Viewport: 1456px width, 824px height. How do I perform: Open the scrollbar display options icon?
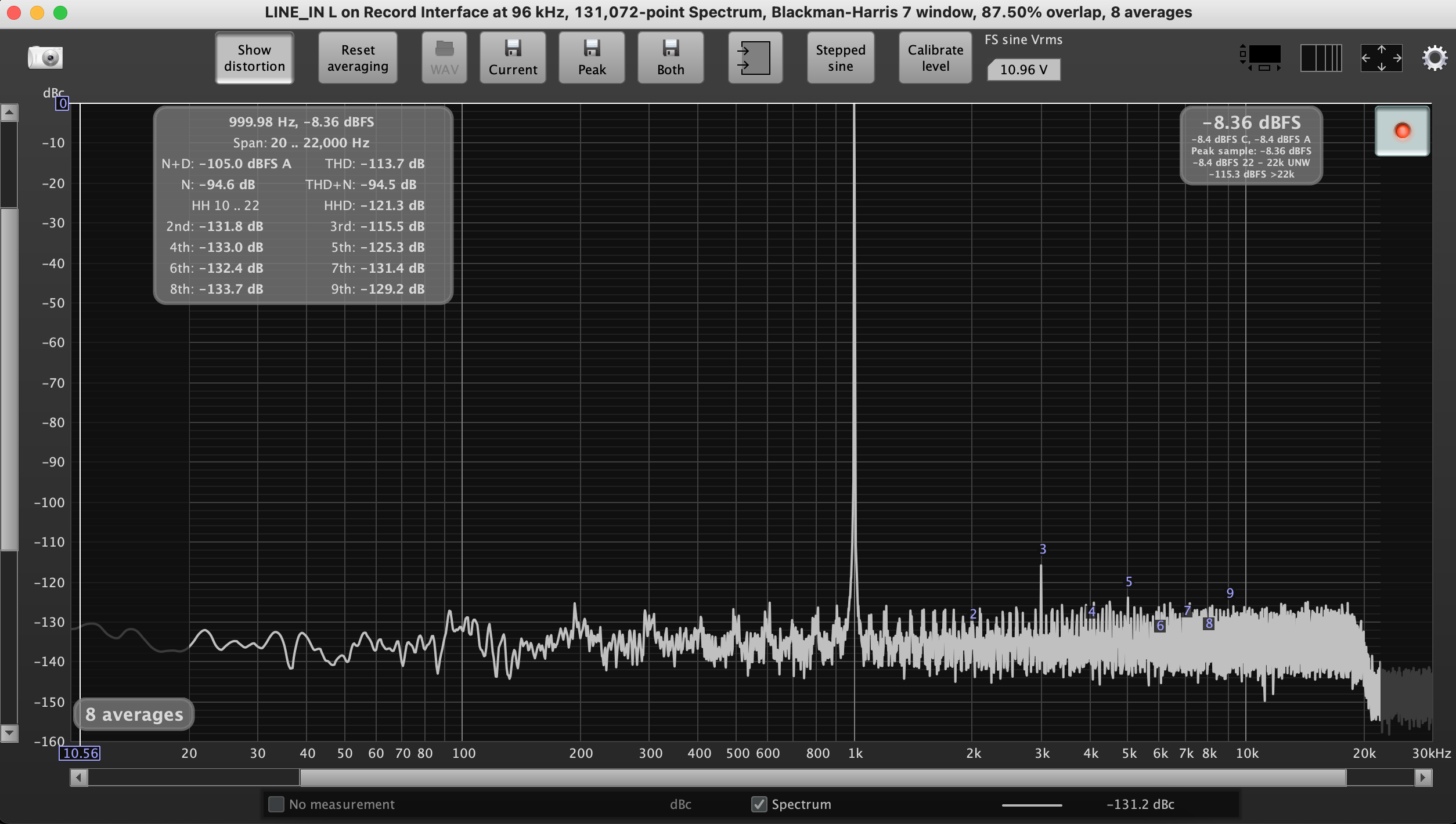(1260, 58)
